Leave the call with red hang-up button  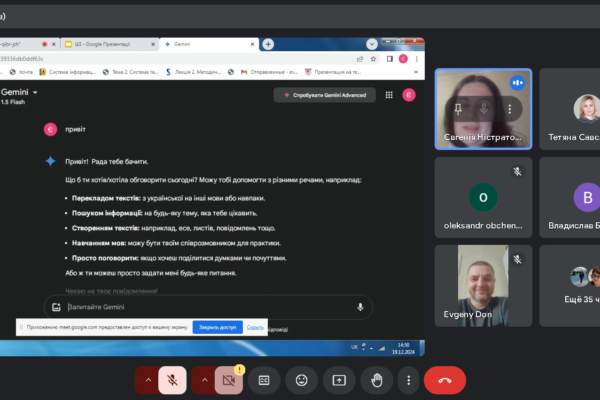point(445,380)
